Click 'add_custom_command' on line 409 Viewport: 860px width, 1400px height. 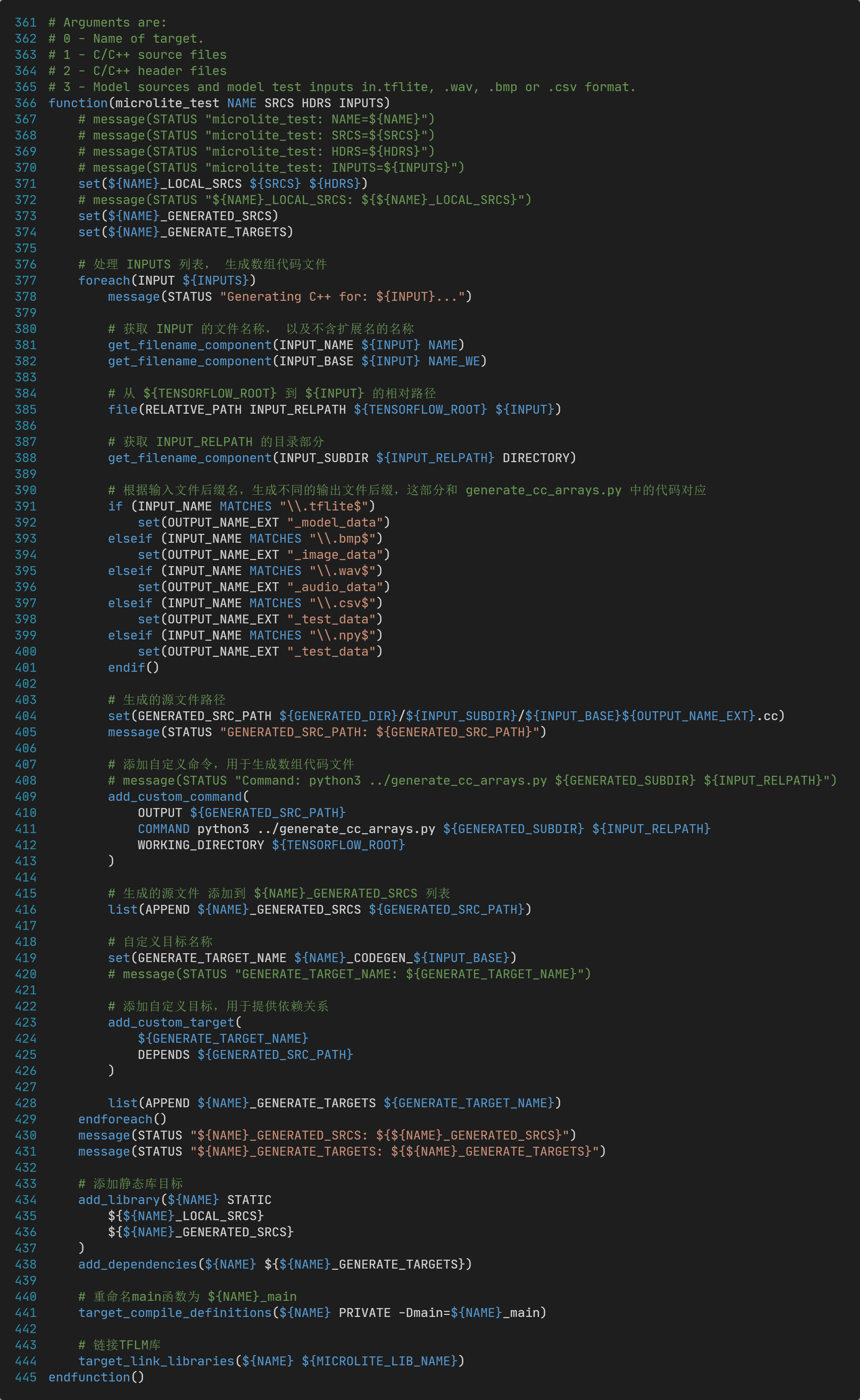tap(174, 797)
